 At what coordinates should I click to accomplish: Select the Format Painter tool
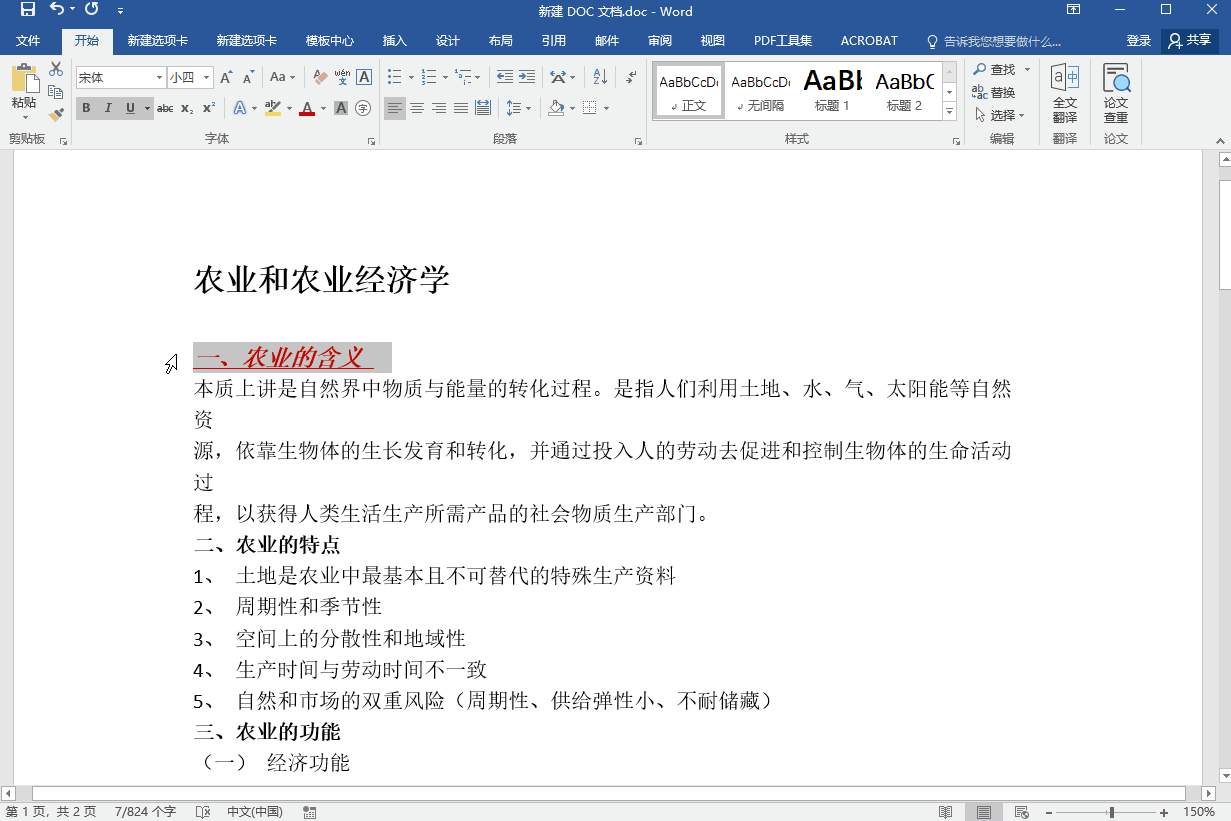(x=56, y=112)
